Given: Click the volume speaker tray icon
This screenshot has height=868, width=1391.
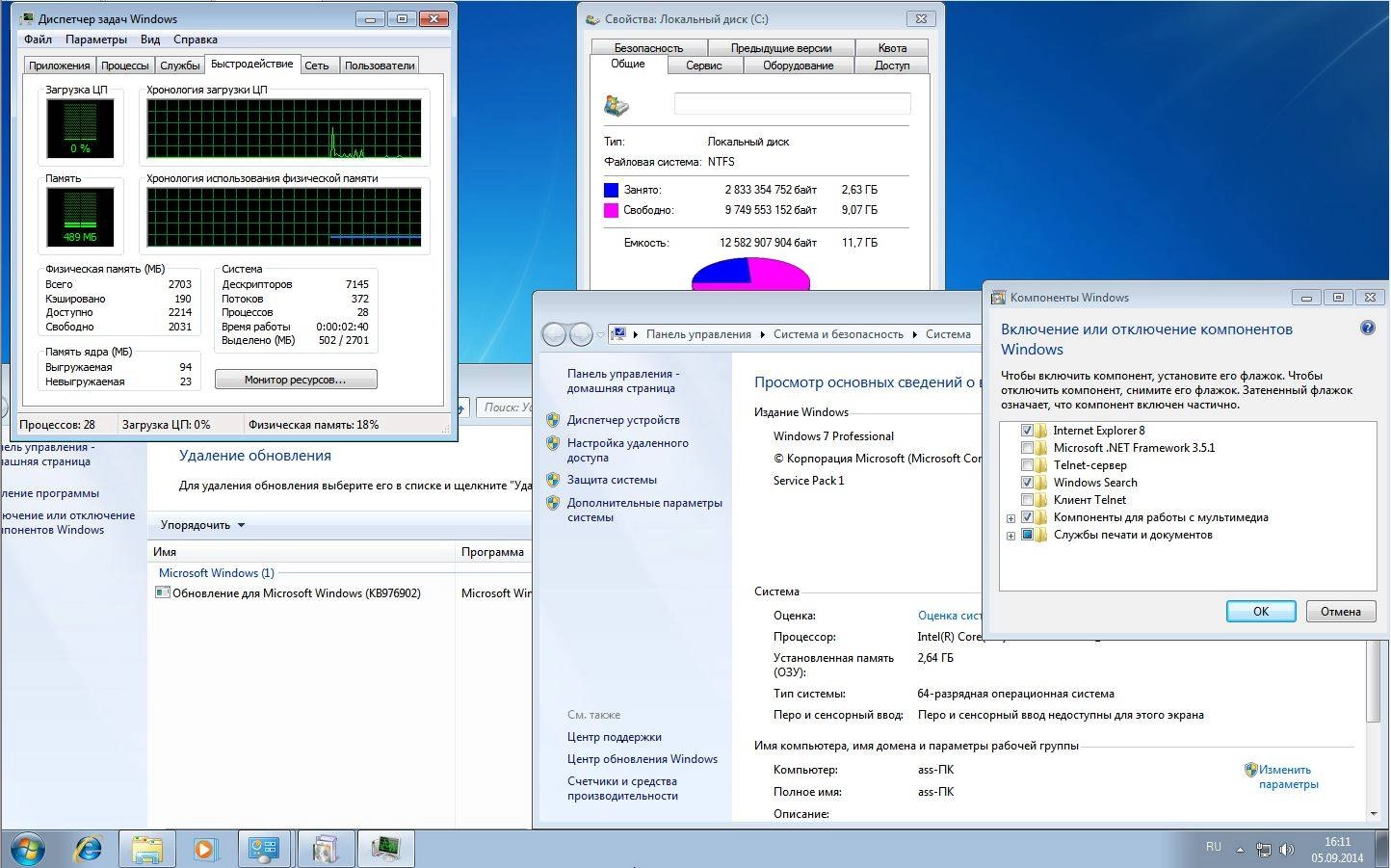Looking at the screenshot, I should (x=1286, y=850).
